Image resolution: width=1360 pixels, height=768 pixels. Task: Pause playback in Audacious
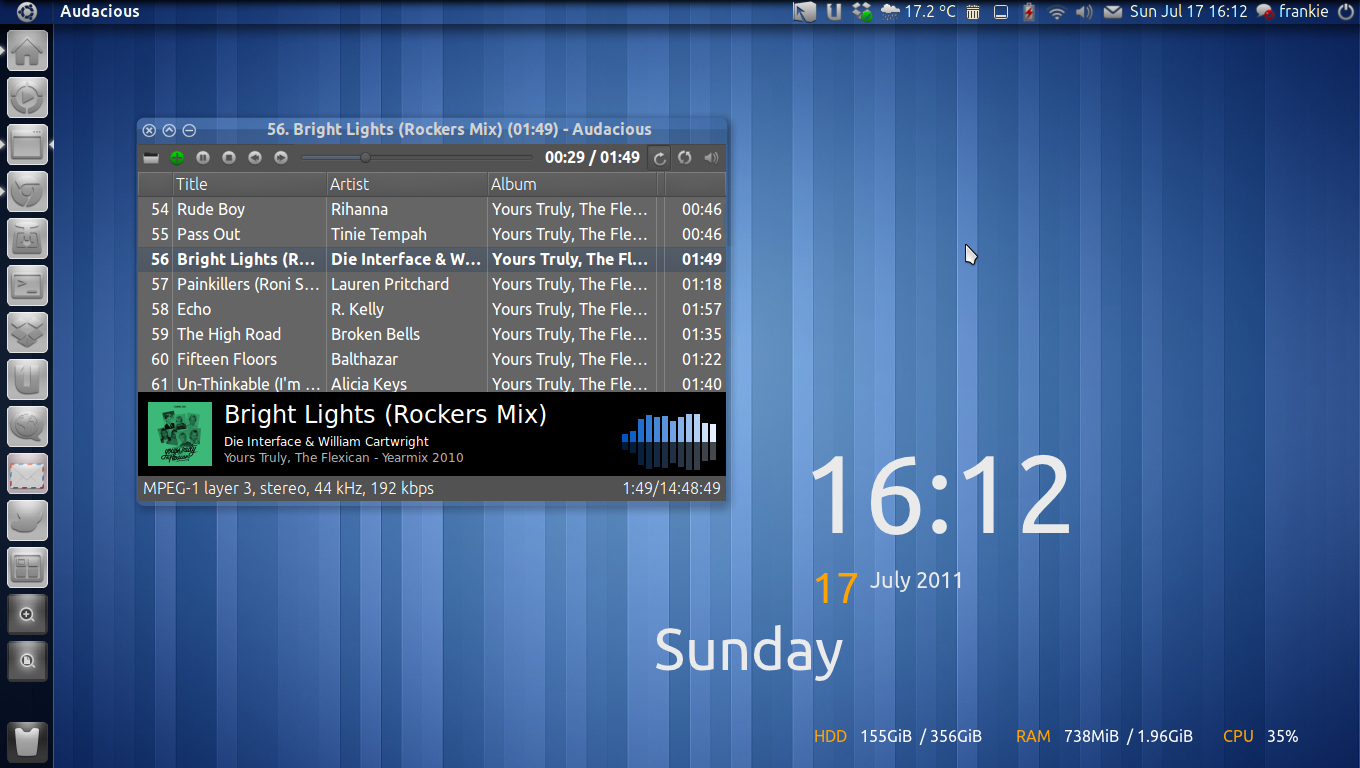pyautogui.click(x=203, y=157)
